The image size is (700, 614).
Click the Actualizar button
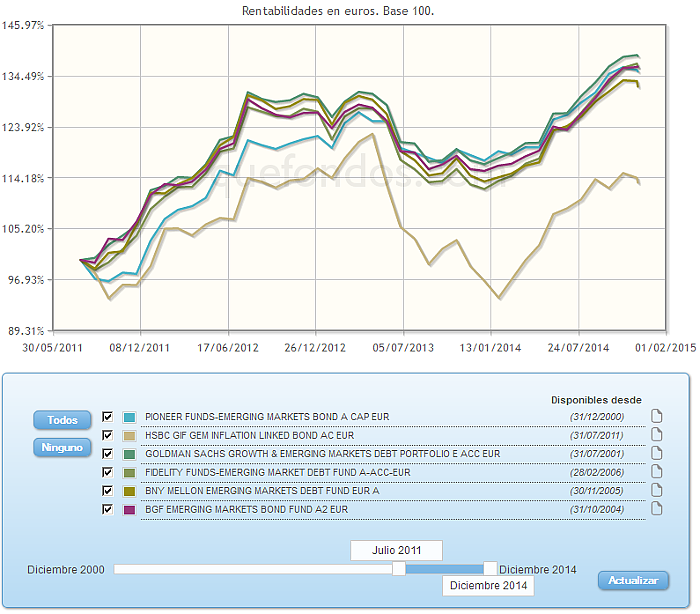pos(633,581)
